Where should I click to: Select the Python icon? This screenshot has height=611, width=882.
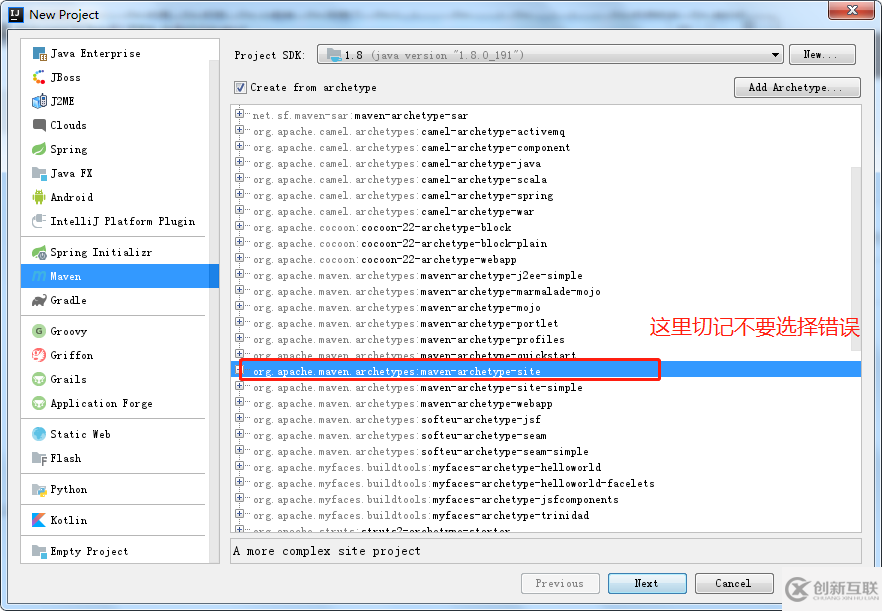click(39, 489)
